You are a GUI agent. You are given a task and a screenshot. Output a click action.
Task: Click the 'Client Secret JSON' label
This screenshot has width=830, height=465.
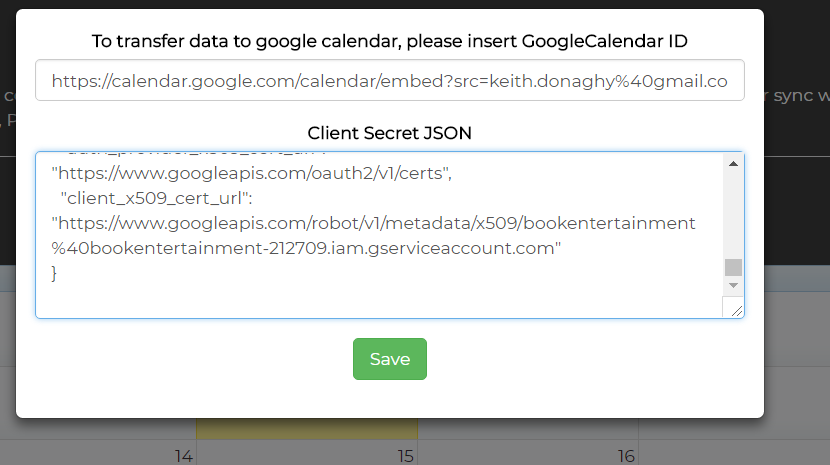(390, 133)
